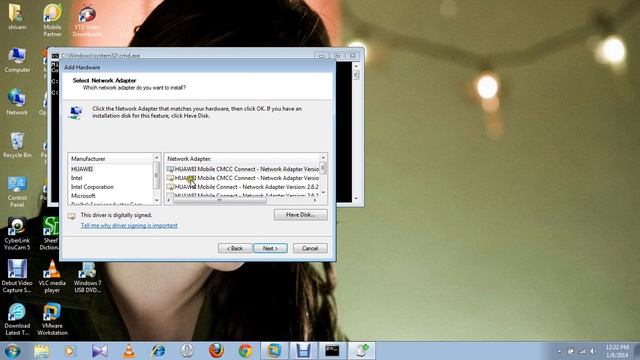Select the Computer desktop icon
This screenshot has height=360, width=640.
(x=17, y=60)
